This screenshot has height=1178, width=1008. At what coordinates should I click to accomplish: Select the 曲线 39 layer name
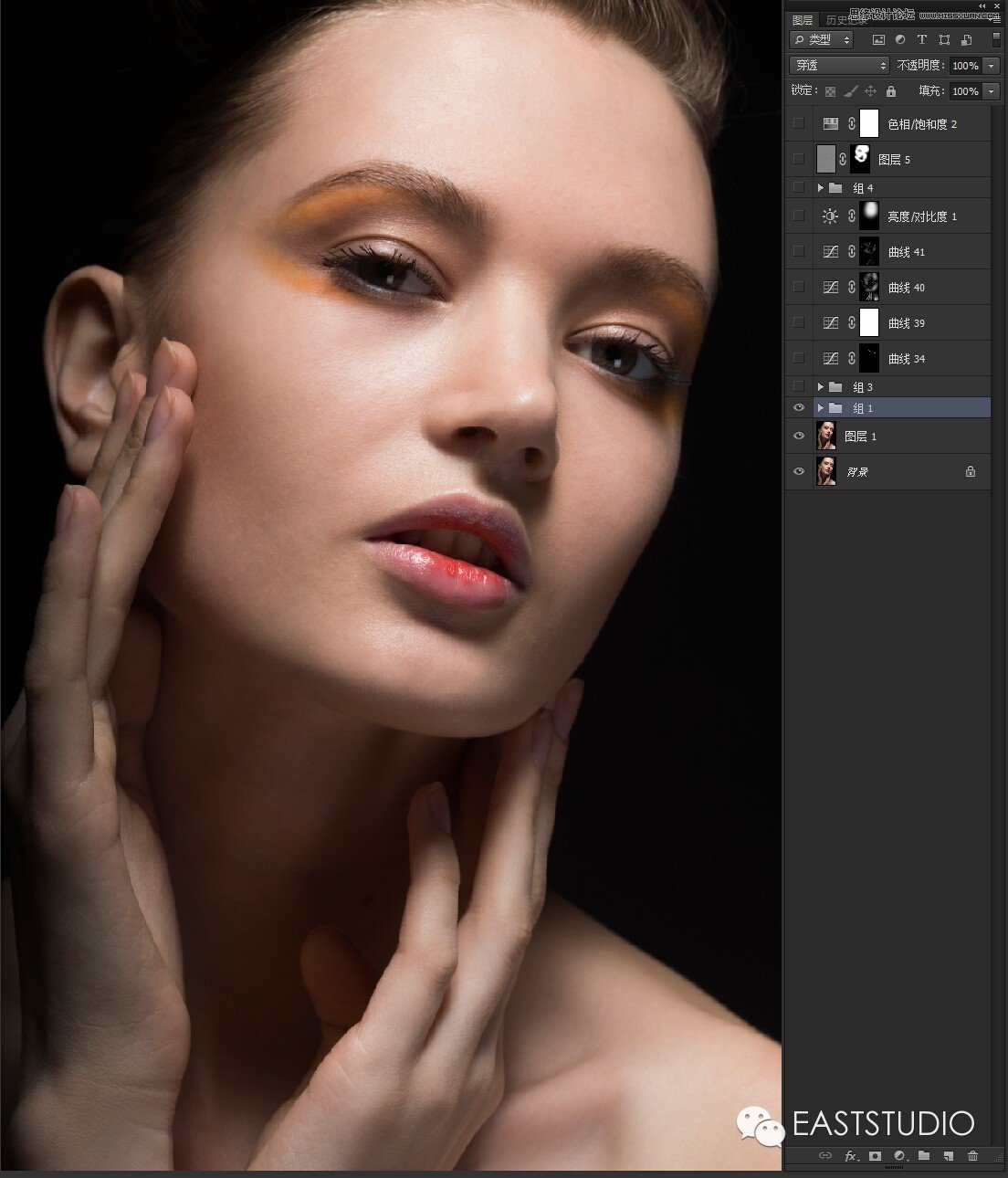pos(906,323)
